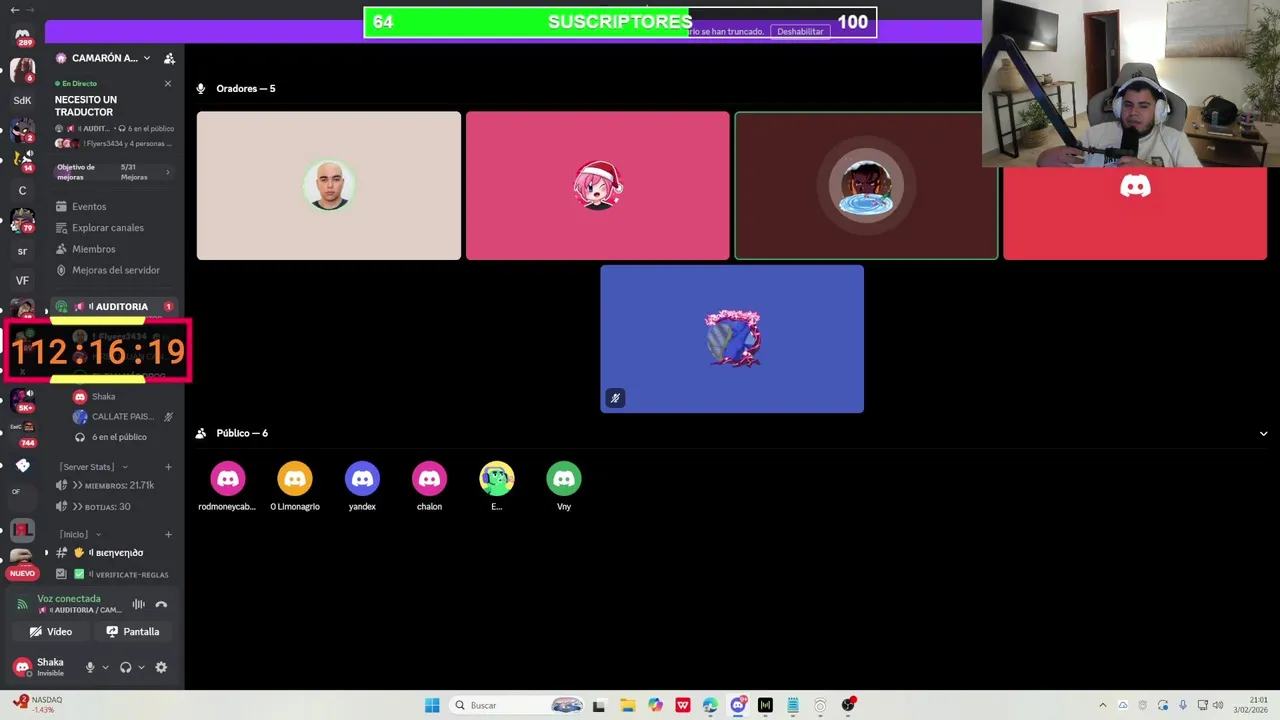1280x720 pixels.
Task: Click audience member O Limonagrio
Action: coord(295,486)
